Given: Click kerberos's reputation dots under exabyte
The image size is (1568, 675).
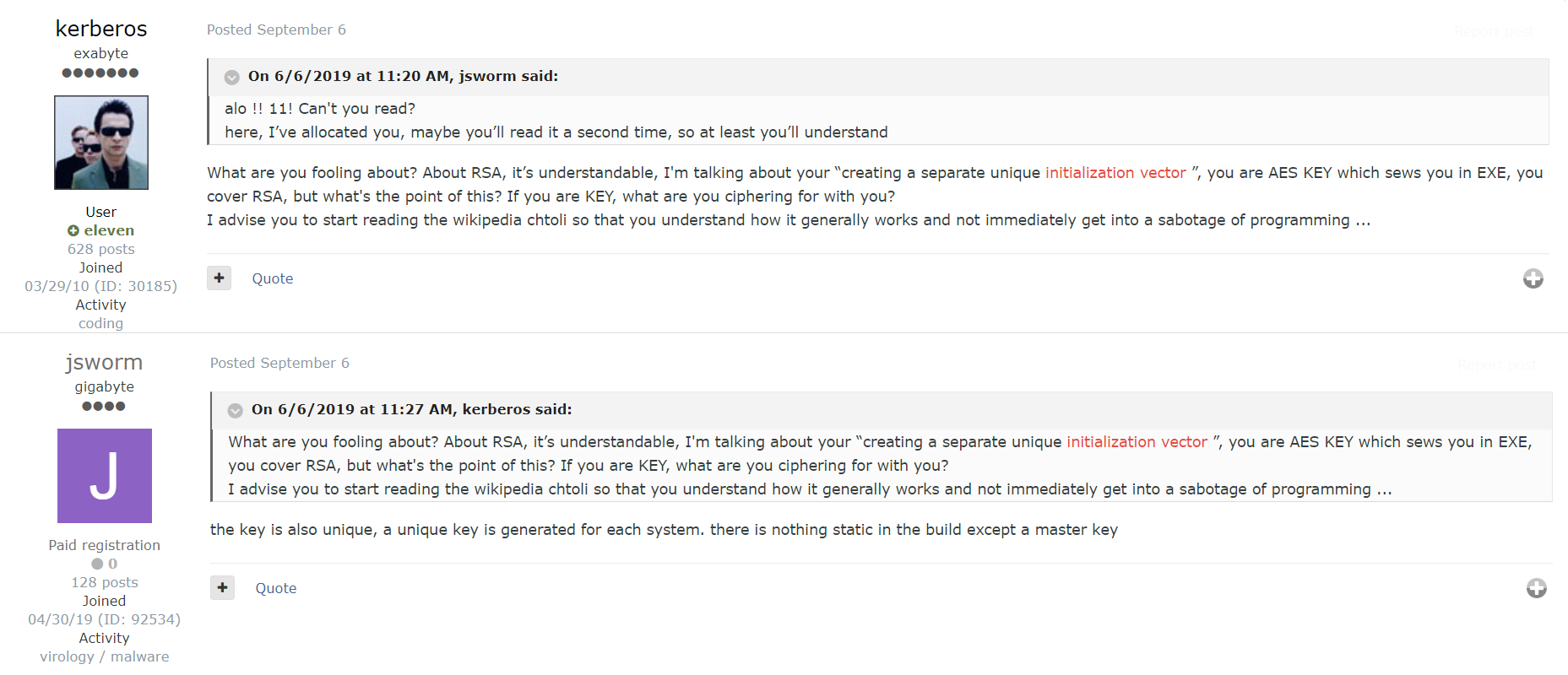Looking at the screenshot, I should tap(100, 73).
